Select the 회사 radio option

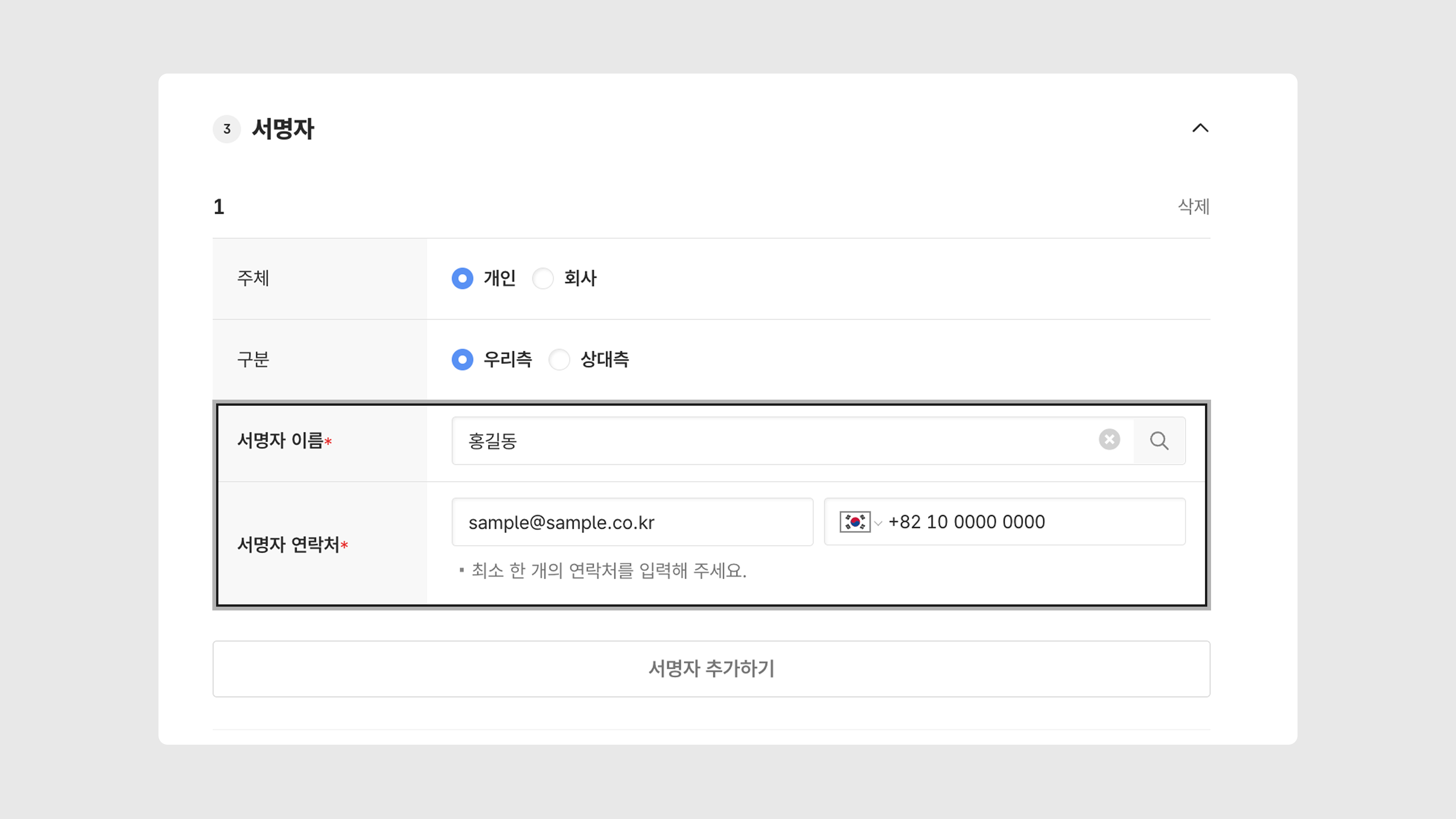(543, 278)
